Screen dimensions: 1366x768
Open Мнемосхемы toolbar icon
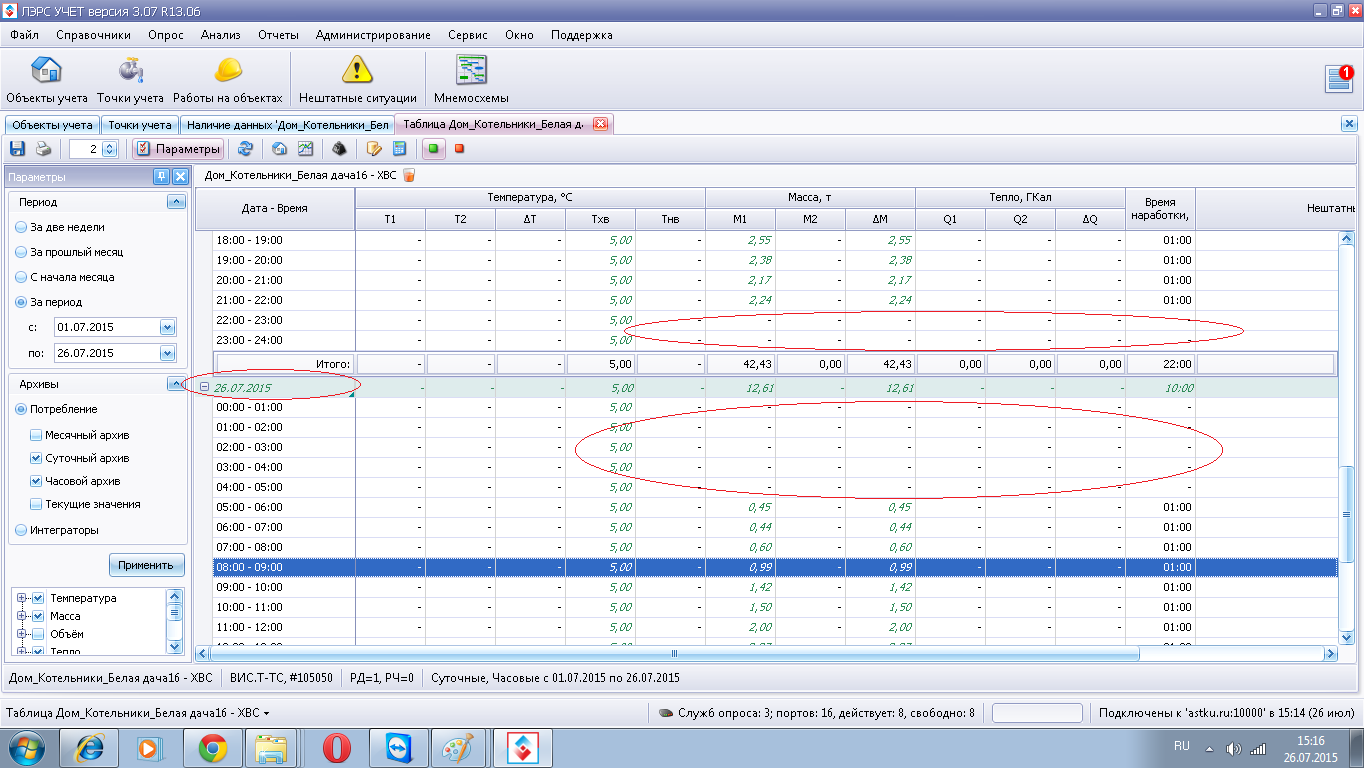(471, 80)
